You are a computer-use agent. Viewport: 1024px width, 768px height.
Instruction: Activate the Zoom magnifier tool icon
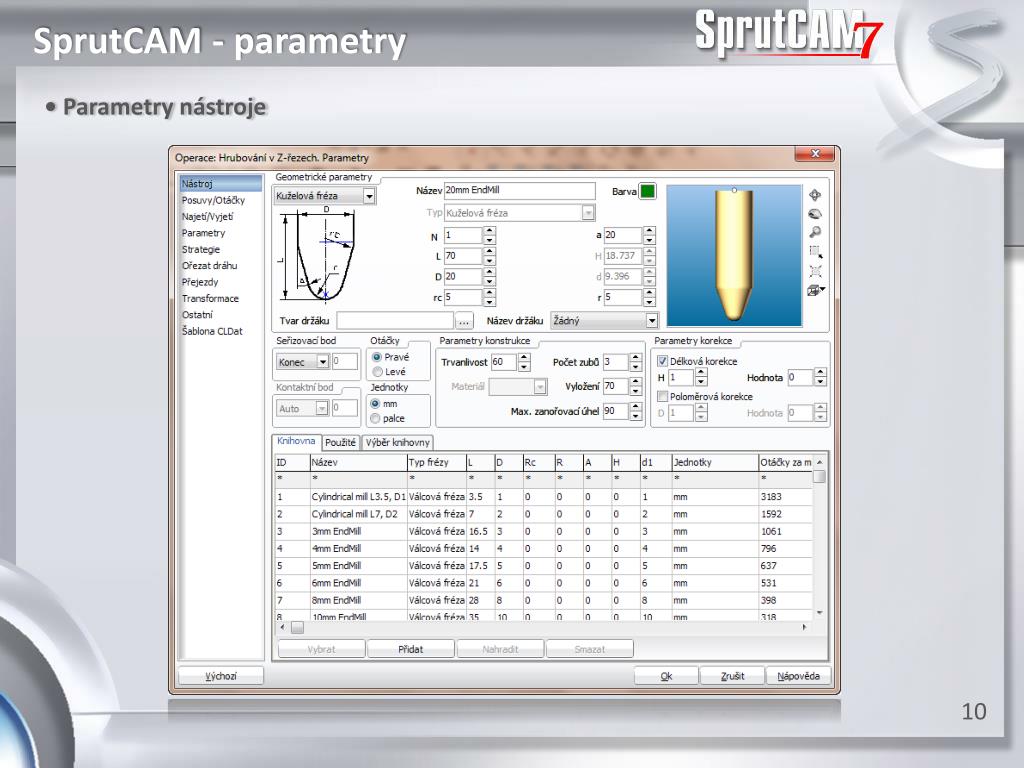[815, 232]
